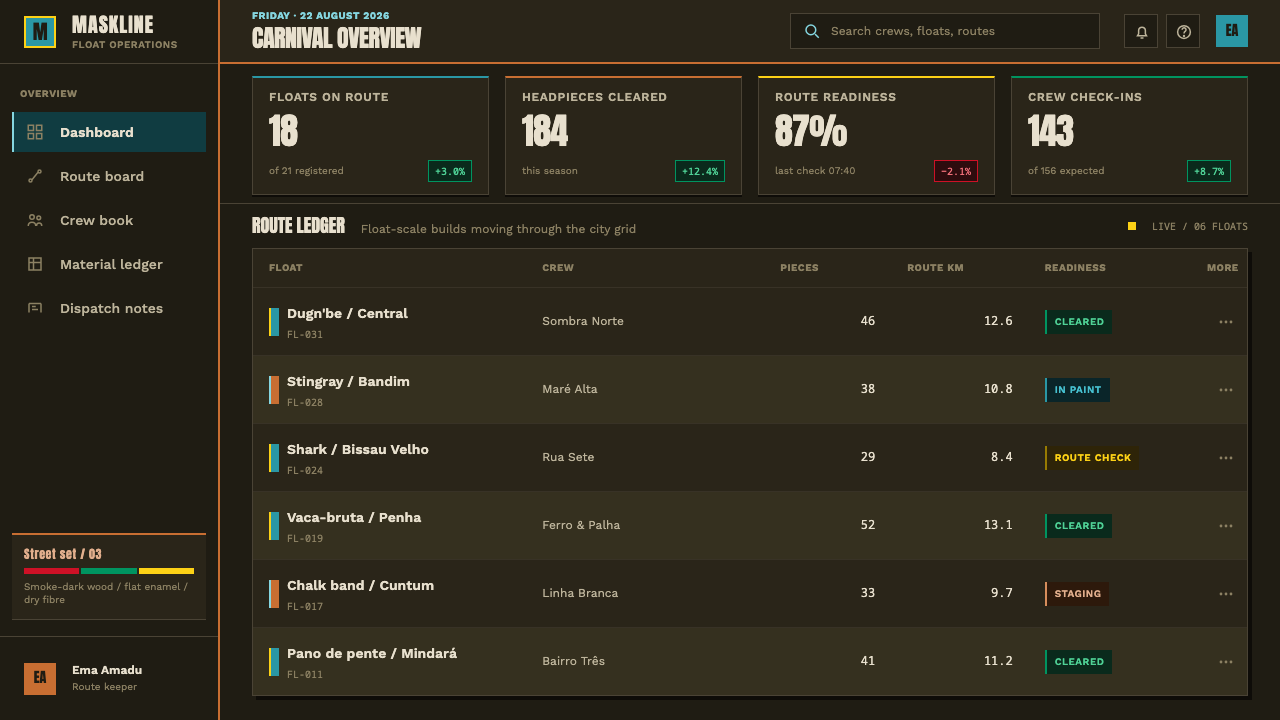The image size is (1280, 720).
Task: Open the EA profile avatar in header
Action: pos(1232,31)
